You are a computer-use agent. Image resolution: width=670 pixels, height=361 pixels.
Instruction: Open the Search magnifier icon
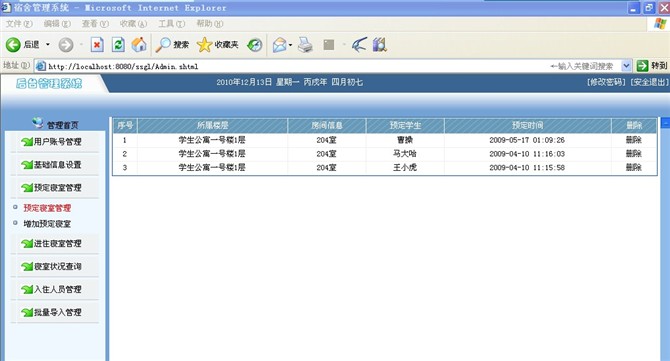click(163, 44)
